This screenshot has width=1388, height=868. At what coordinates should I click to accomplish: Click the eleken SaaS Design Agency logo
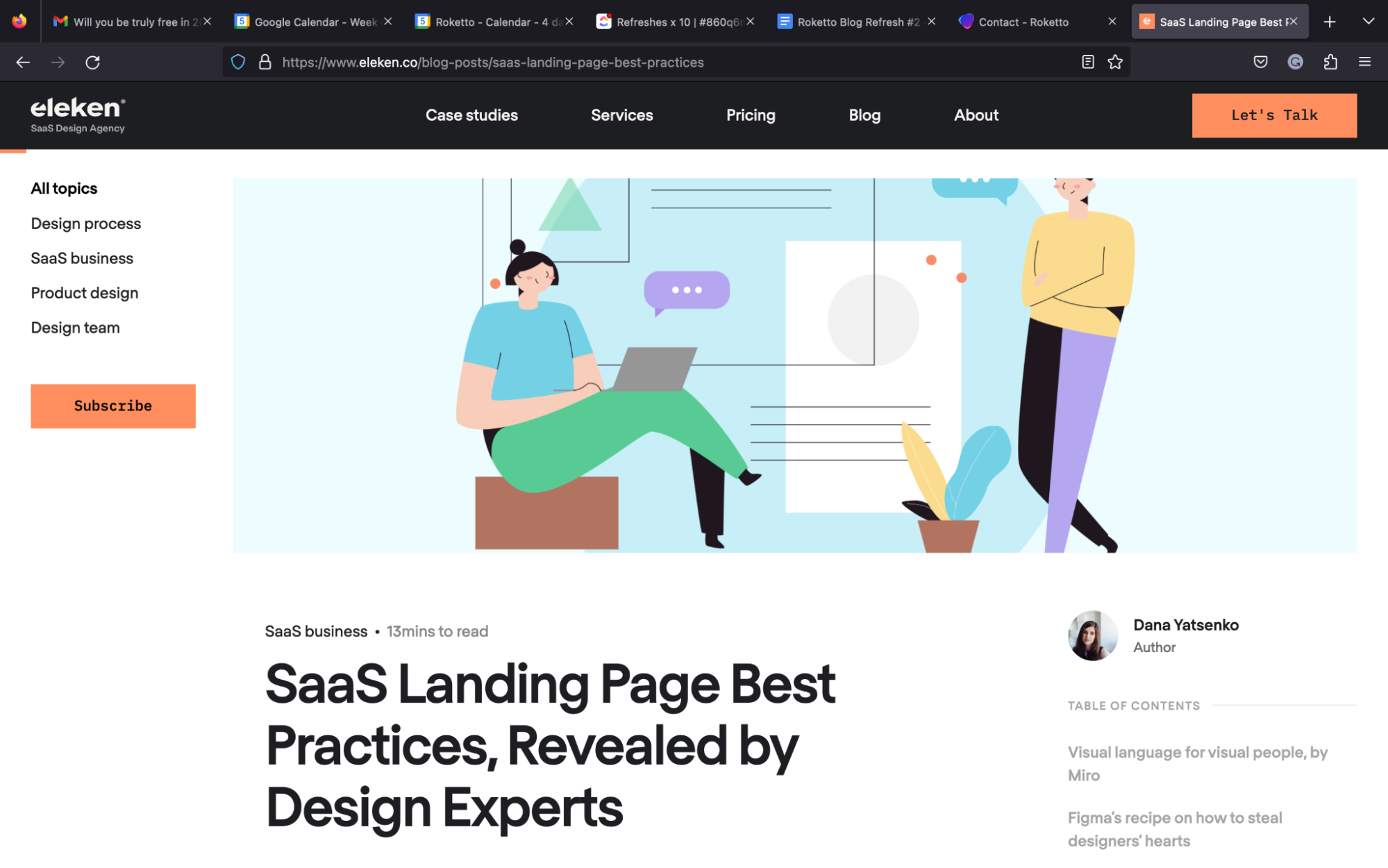76,115
